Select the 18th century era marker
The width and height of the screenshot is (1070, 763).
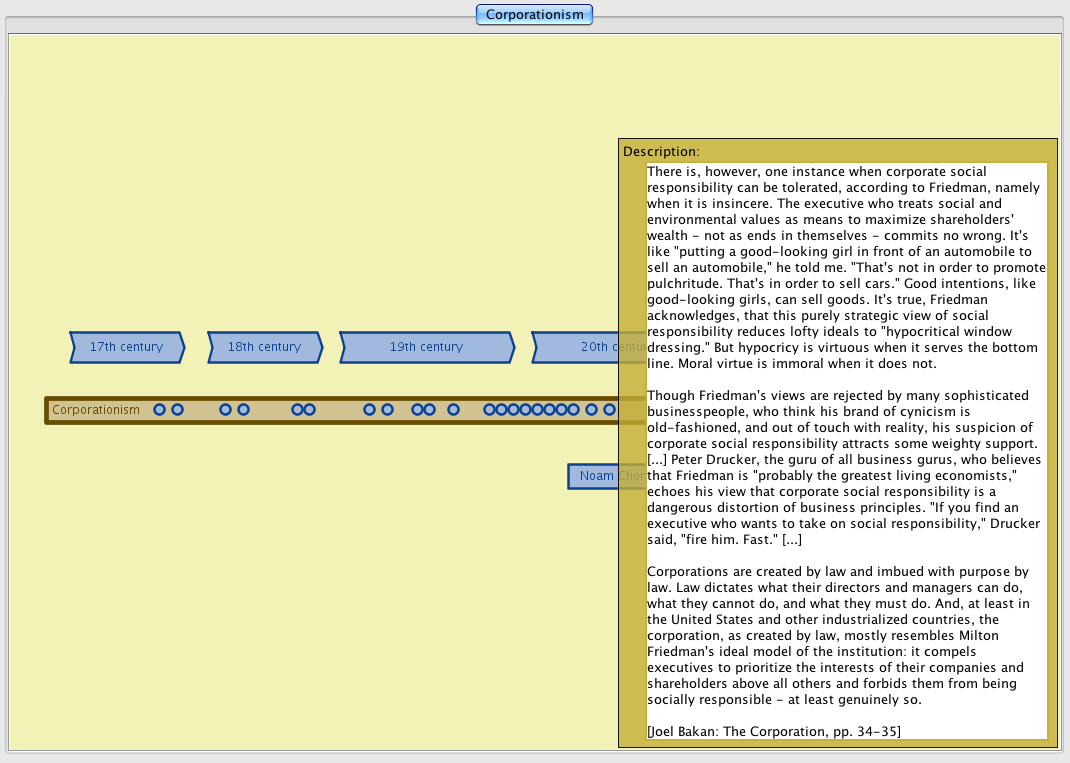pos(265,347)
